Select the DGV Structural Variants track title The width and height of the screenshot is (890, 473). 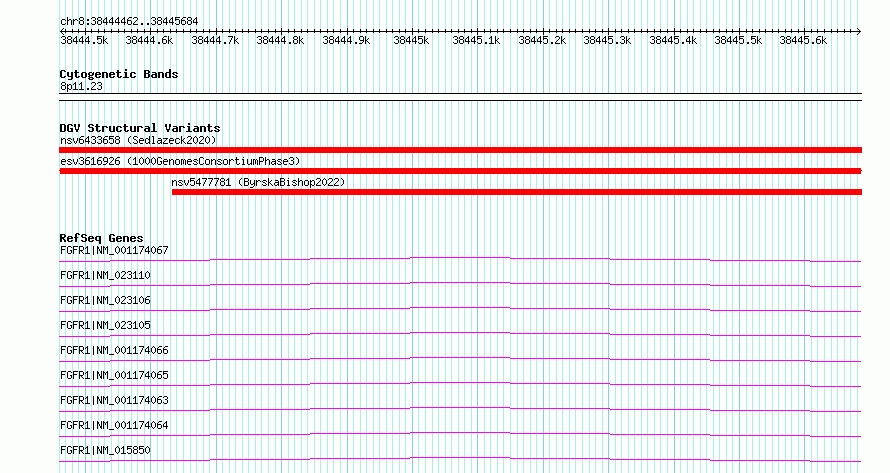(x=140, y=128)
